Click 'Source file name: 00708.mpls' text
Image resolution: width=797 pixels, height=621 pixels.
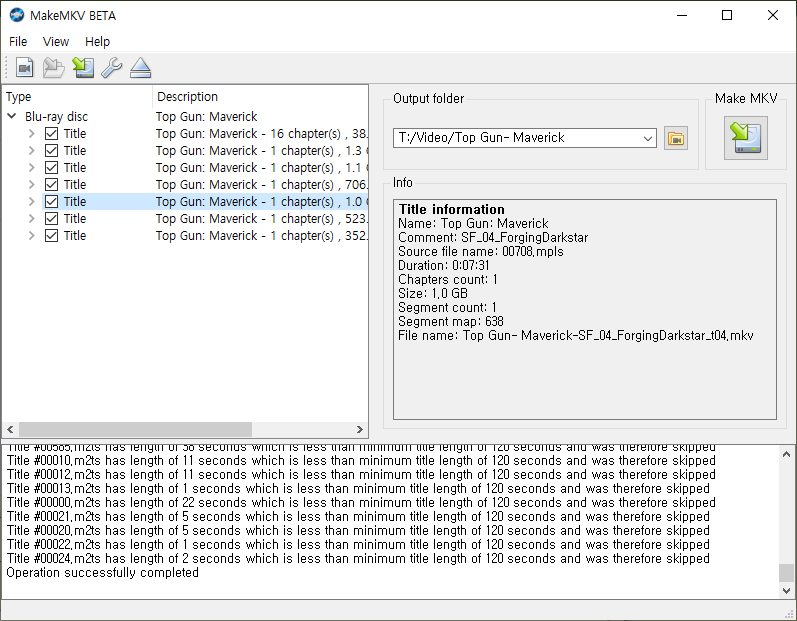pos(481,252)
